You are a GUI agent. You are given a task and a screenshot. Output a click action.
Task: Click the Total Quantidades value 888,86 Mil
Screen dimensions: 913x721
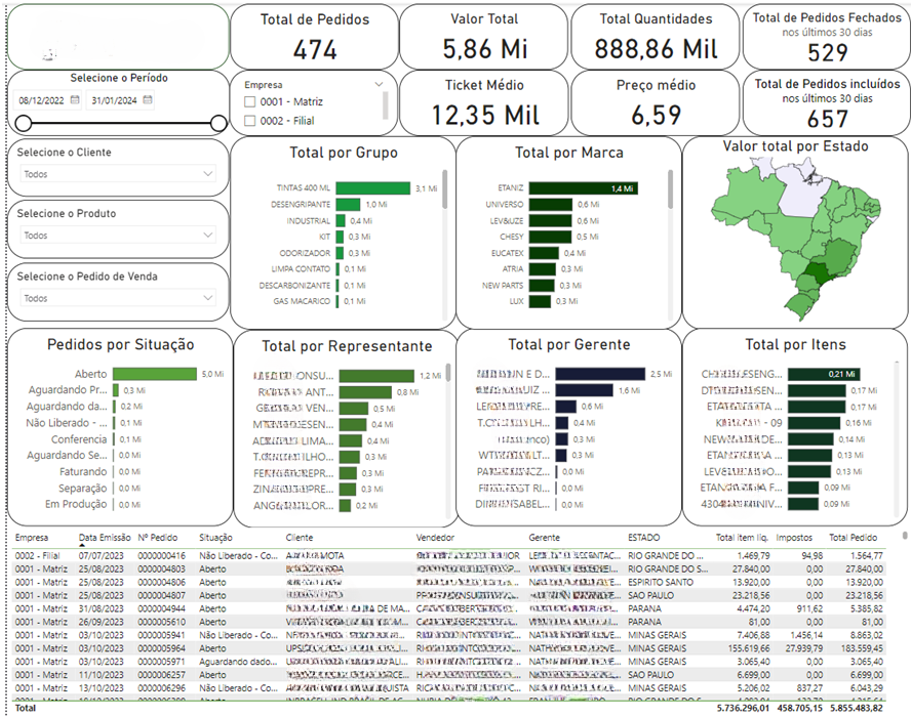(x=656, y=50)
